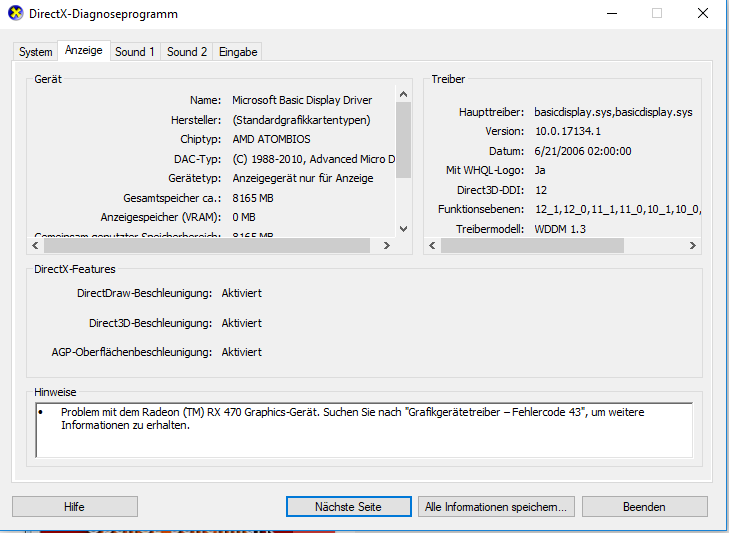Image resolution: width=729 pixels, height=533 pixels.
Task: Click 'AMD ATOMBIOS' chip type value
Action: click(272, 139)
